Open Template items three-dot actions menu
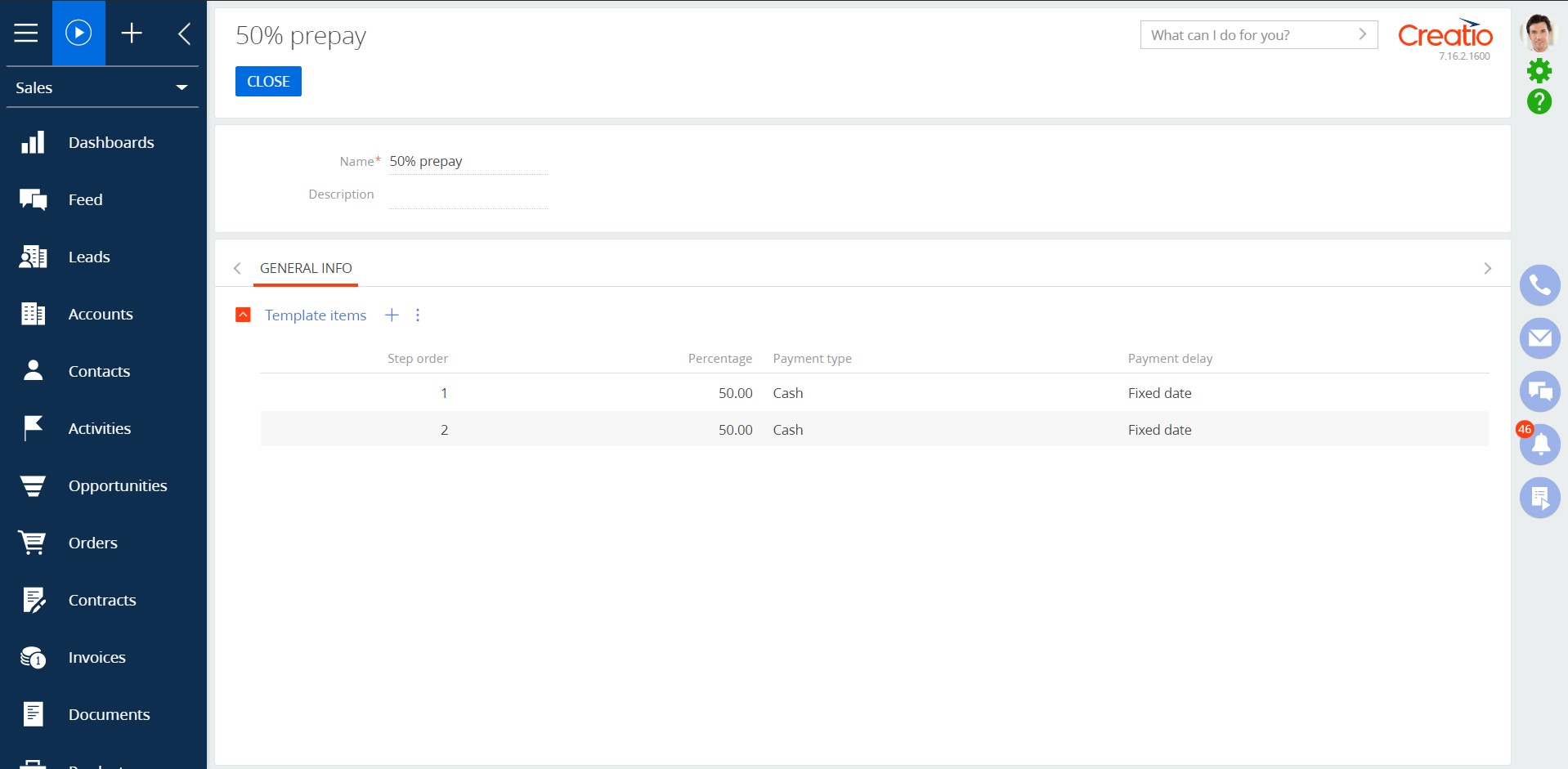 click(x=418, y=315)
